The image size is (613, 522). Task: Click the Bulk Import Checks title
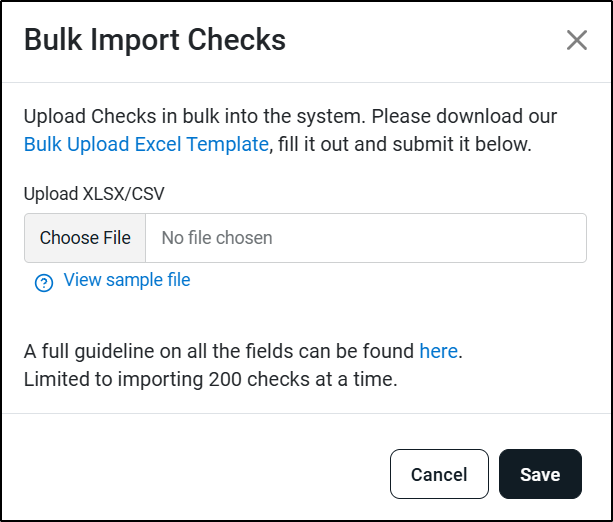coord(155,40)
